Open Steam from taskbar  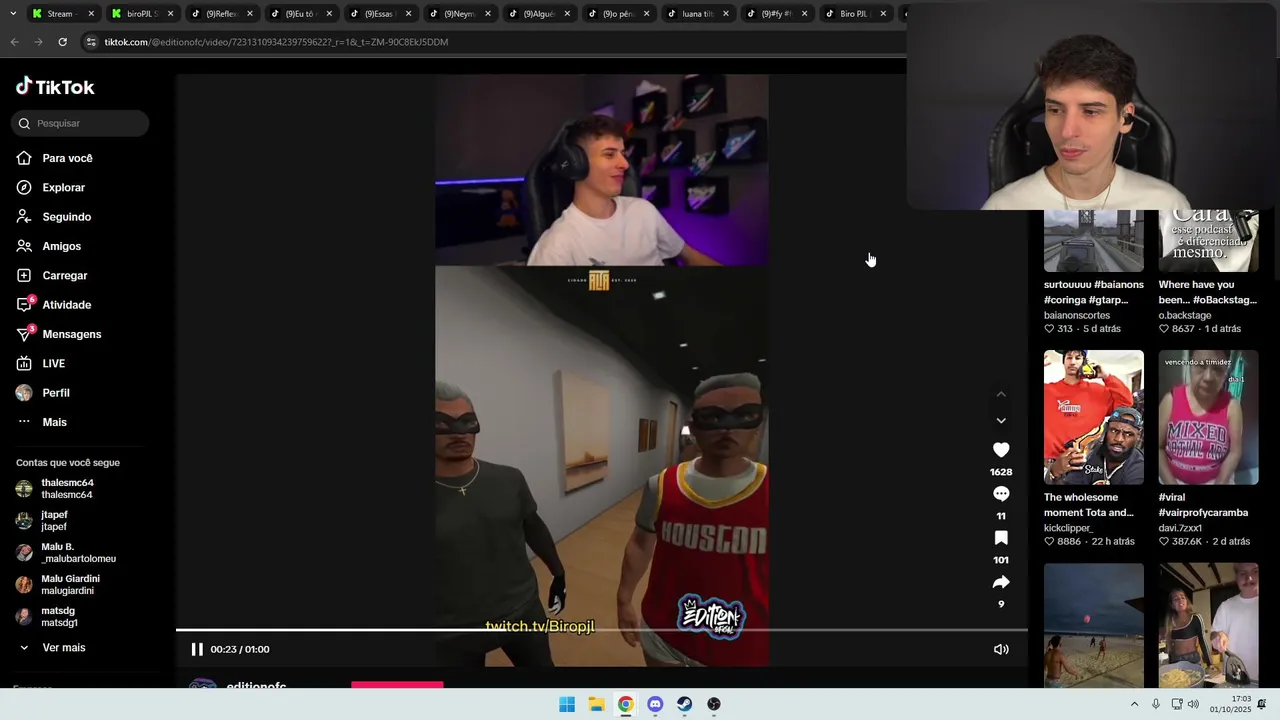pyautogui.click(x=684, y=704)
